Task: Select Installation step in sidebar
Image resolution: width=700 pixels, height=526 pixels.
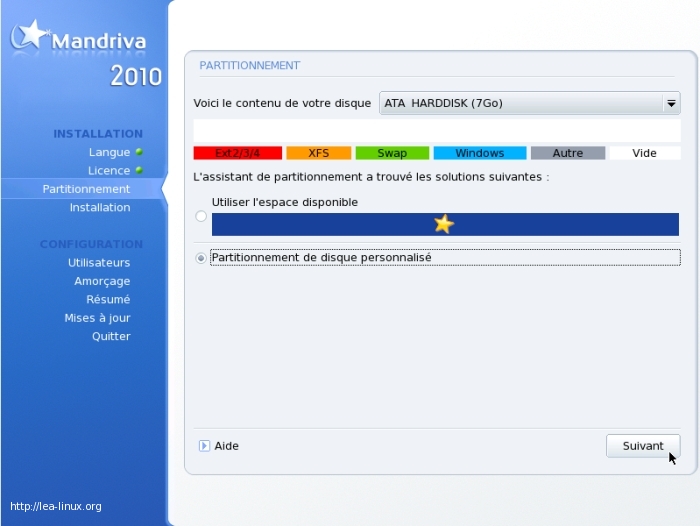Action: coord(100,207)
